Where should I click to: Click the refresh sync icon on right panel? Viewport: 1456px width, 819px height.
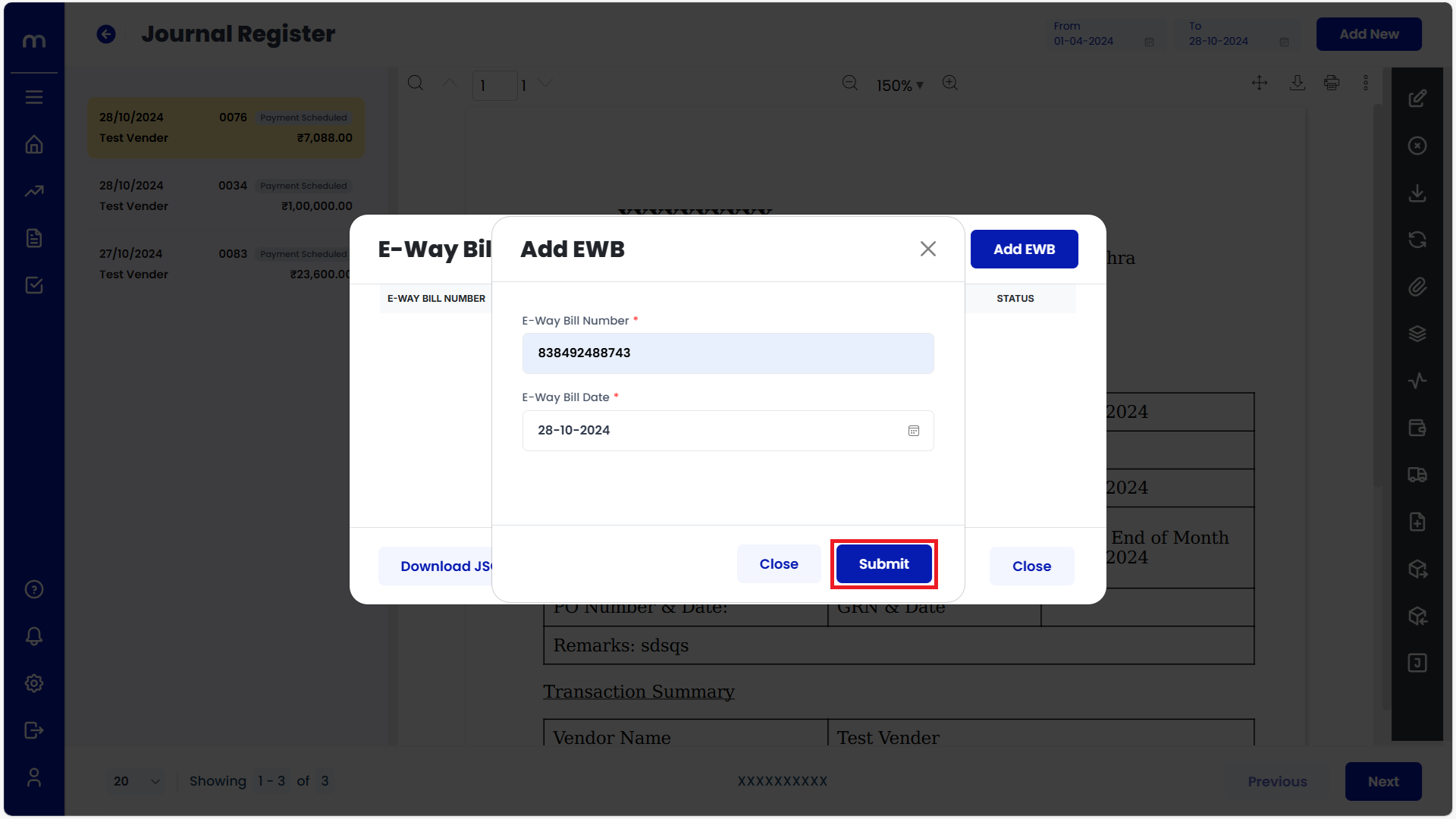(x=1417, y=240)
